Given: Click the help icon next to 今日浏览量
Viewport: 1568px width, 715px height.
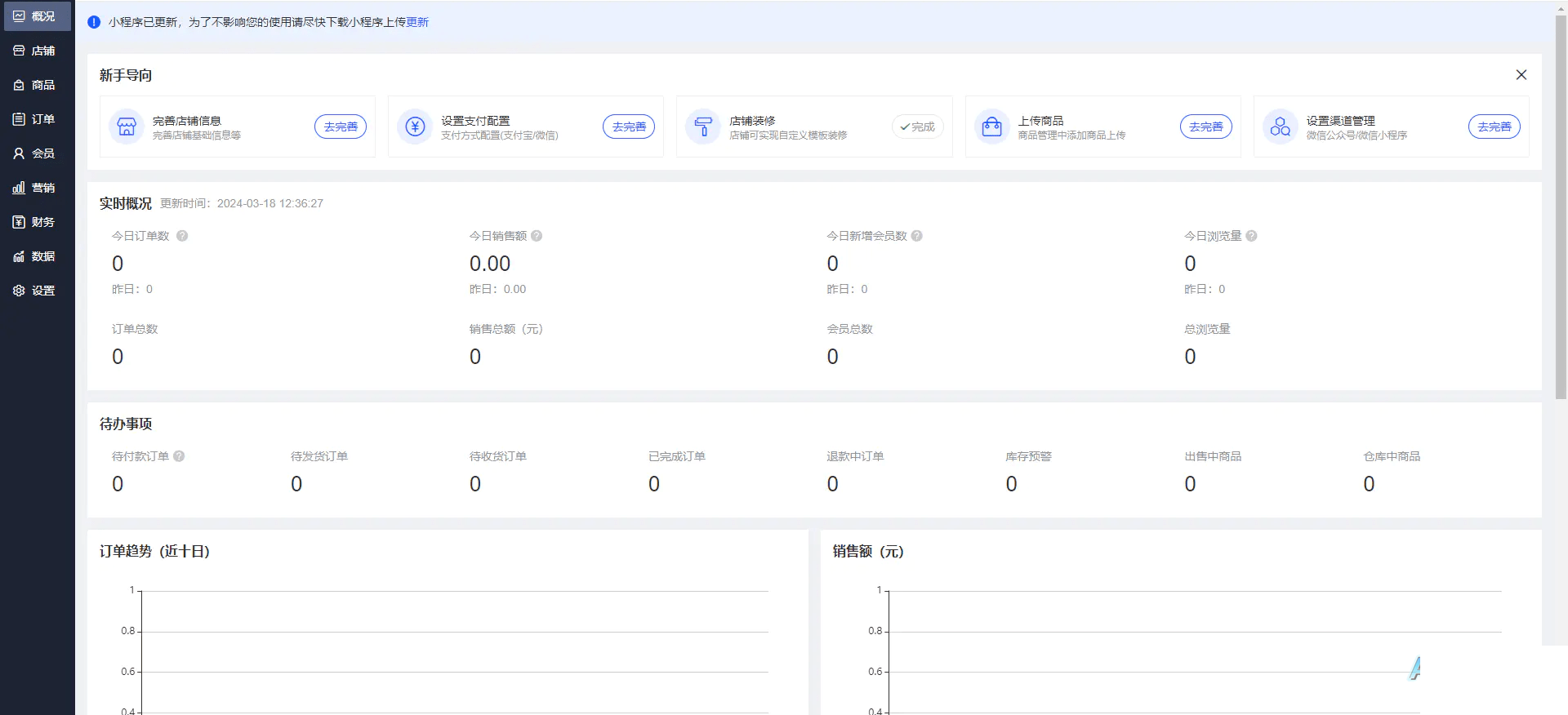Looking at the screenshot, I should click(x=1251, y=236).
